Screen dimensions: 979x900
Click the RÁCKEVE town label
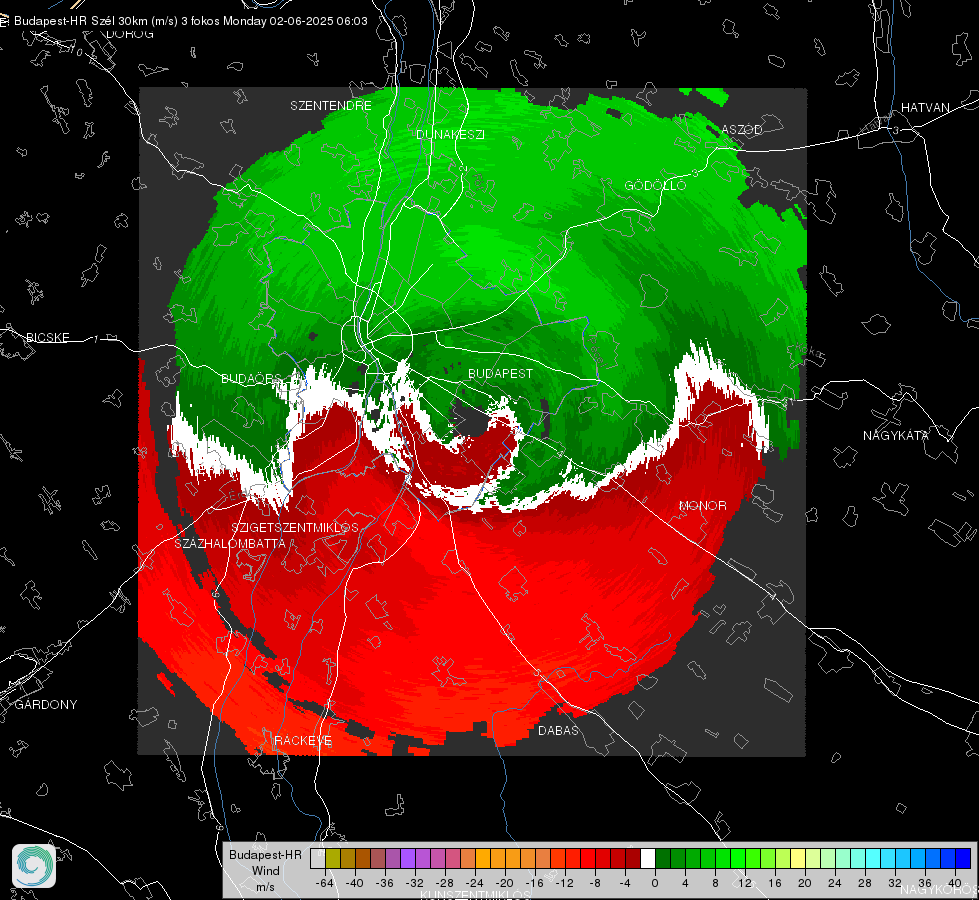click(x=303, y=741)
